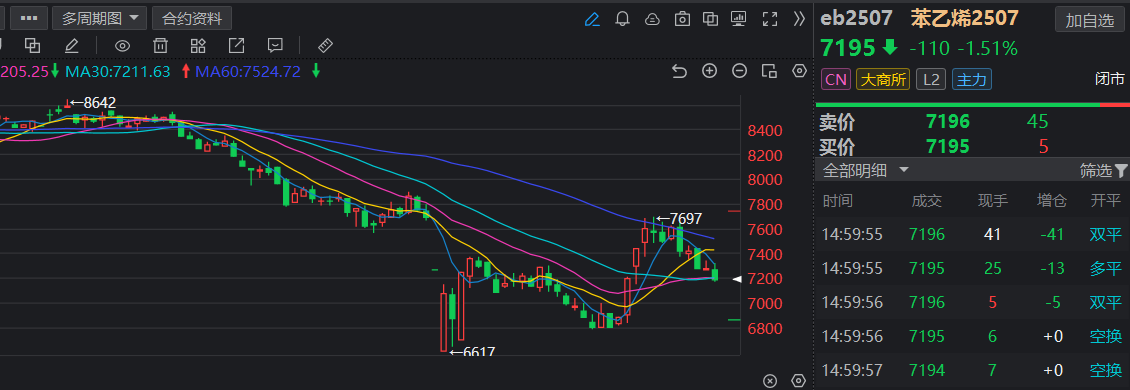Click the cloud sync icon

pyautogui.click(x=652, y=19)
